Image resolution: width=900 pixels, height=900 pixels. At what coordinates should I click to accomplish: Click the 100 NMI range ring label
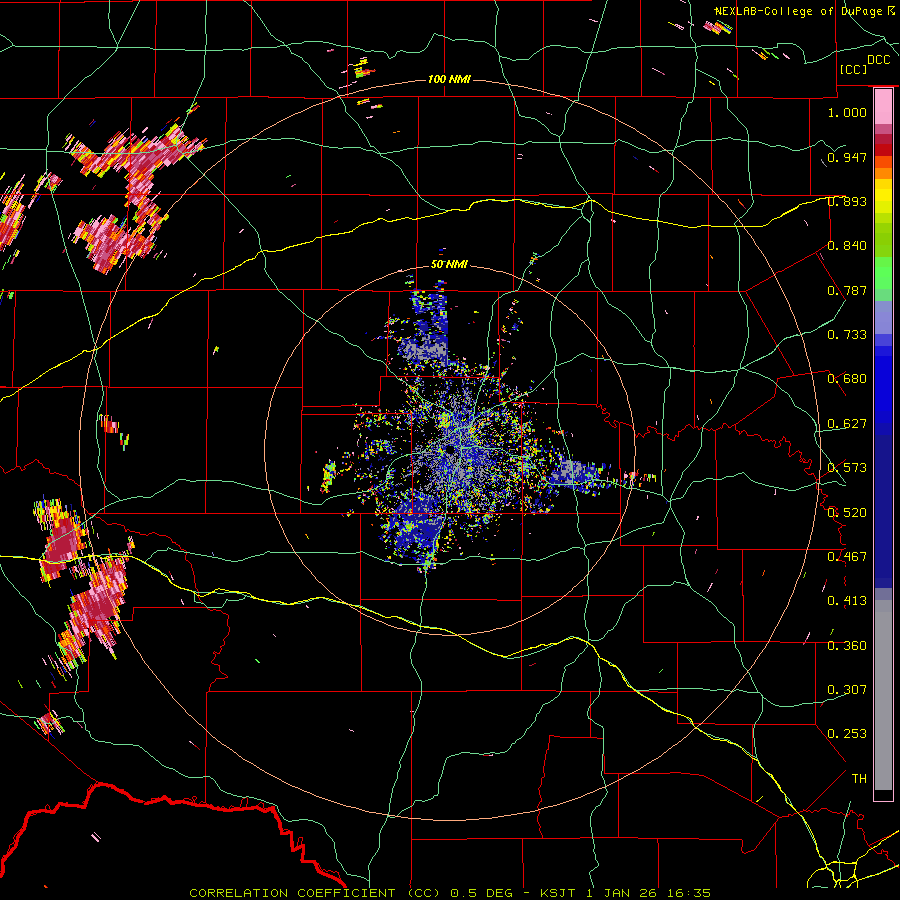coord(449,79)
